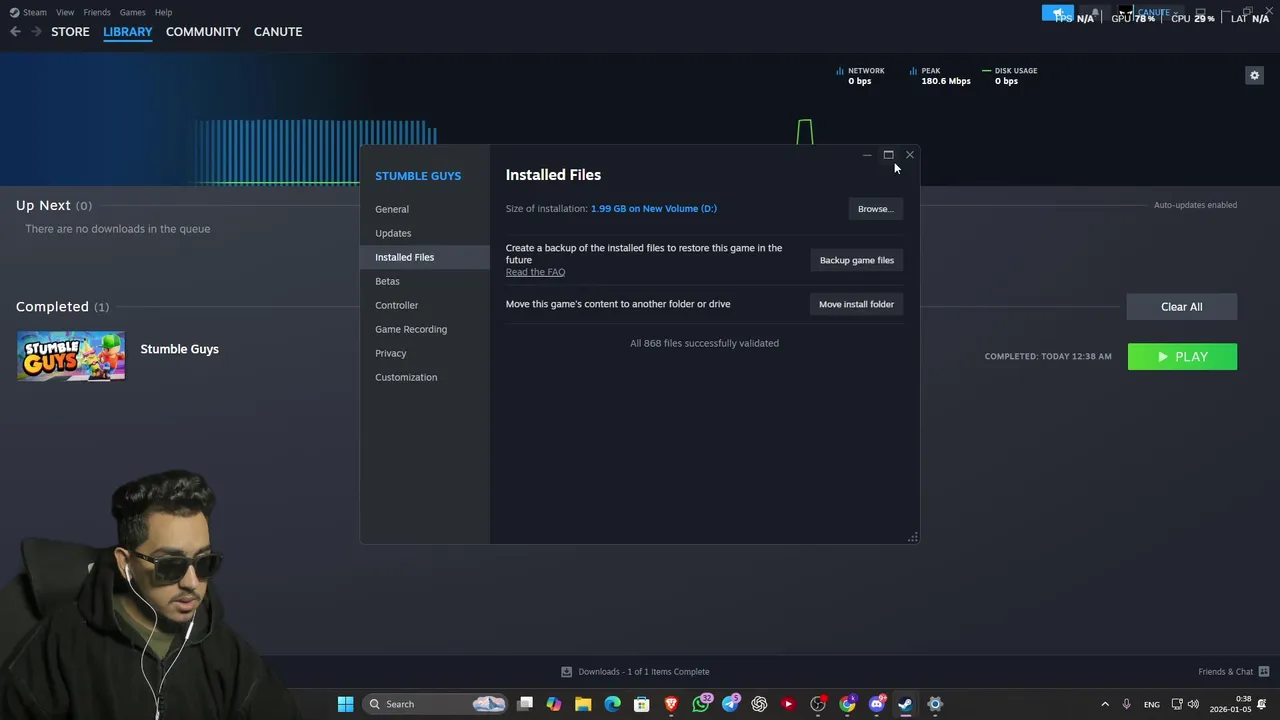1280x720 pixels.
Task: Click Downloads - 1 of 1 Items Complete
Action: [x=644, y=672]
